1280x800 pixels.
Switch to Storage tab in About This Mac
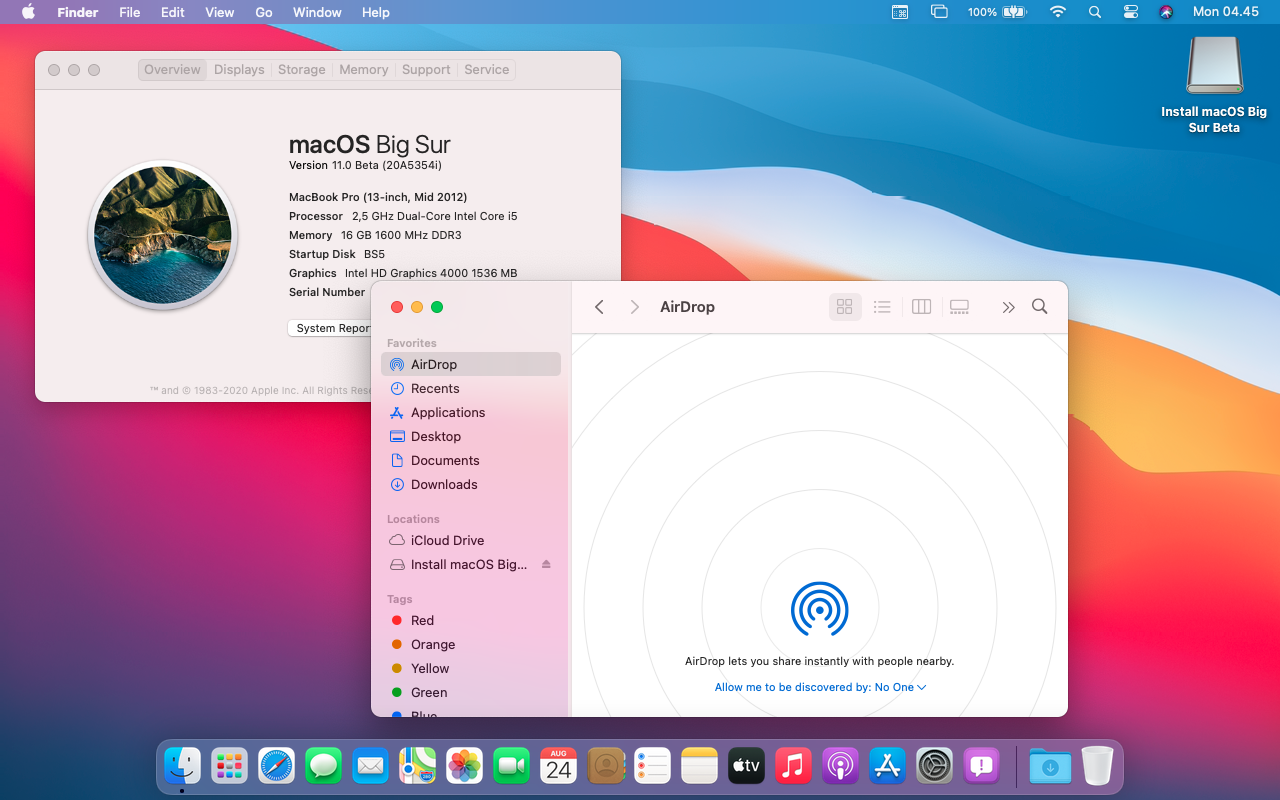(302, 69)
